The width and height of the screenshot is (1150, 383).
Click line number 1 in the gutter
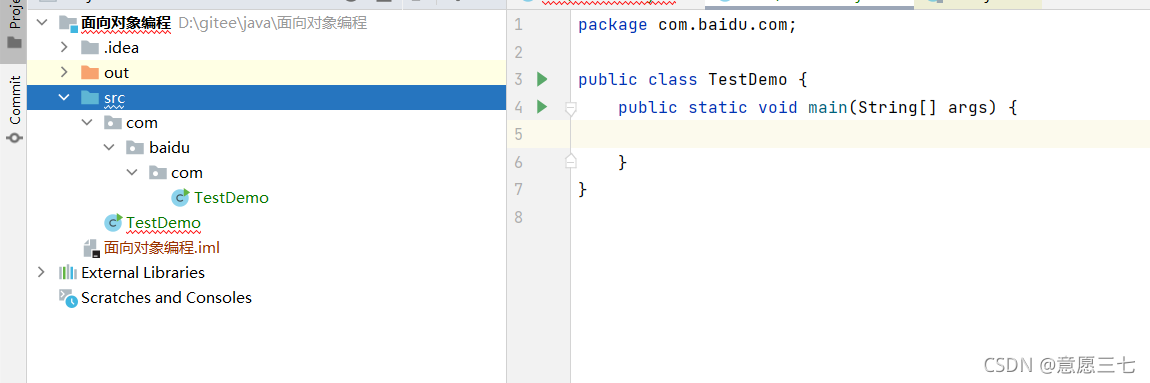(x=519, y=25)
